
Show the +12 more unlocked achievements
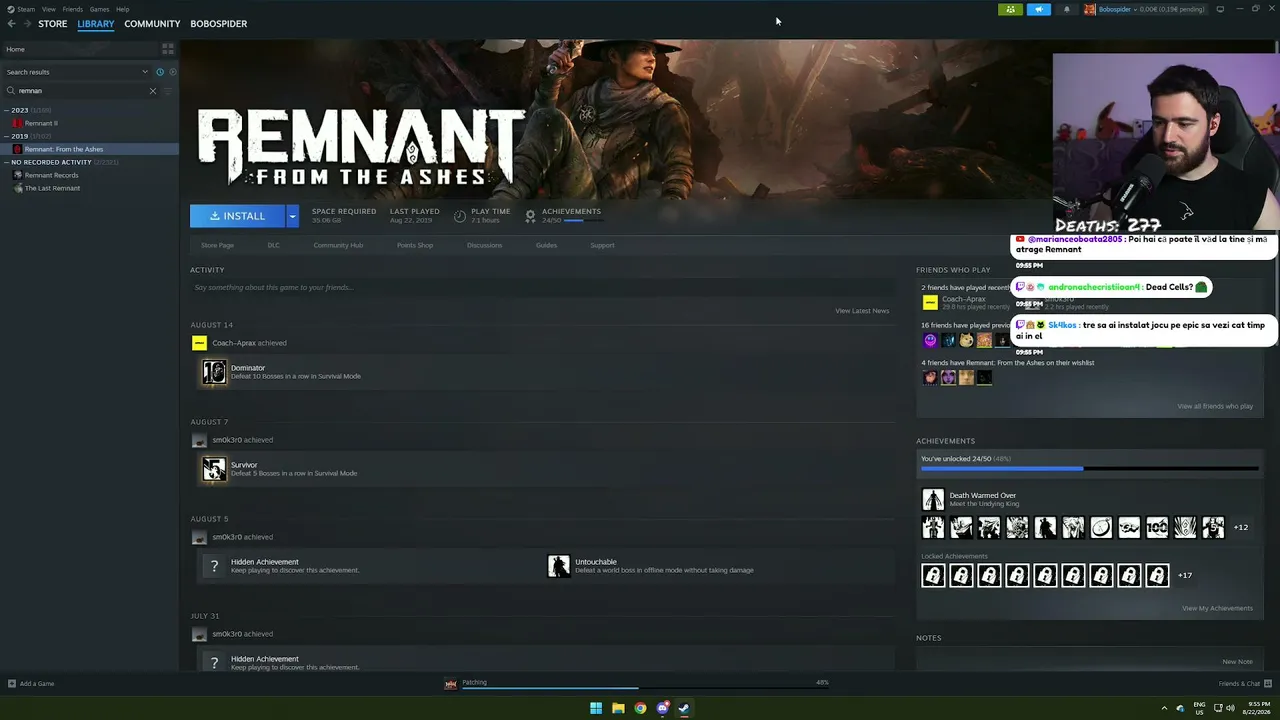1241,527
